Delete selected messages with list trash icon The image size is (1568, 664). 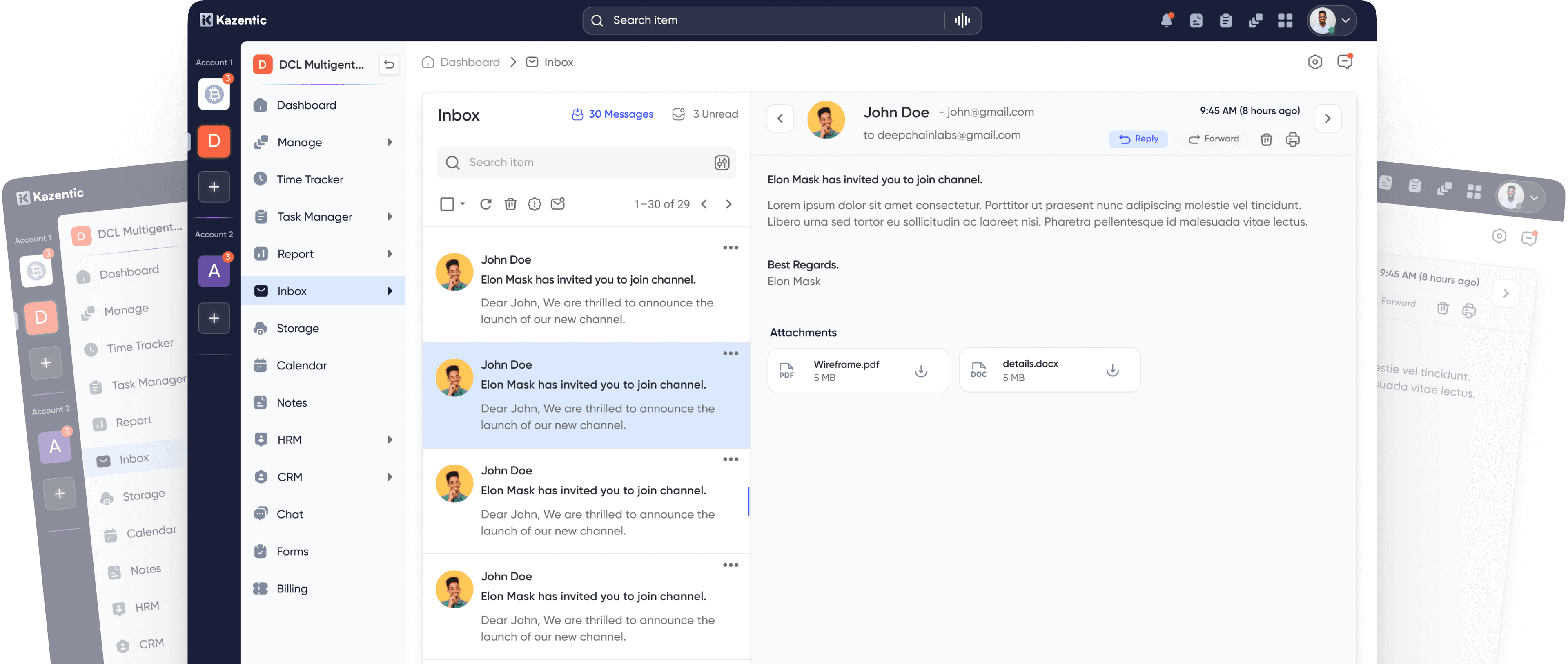tap(510, 204)
